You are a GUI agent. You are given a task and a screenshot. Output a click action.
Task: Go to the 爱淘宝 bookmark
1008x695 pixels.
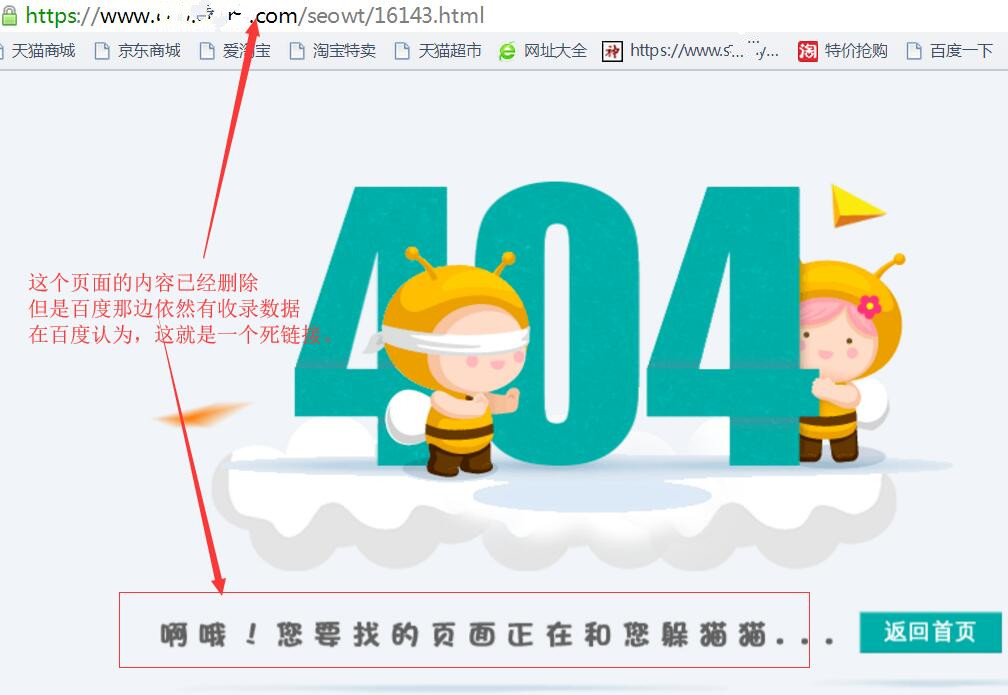245,51
